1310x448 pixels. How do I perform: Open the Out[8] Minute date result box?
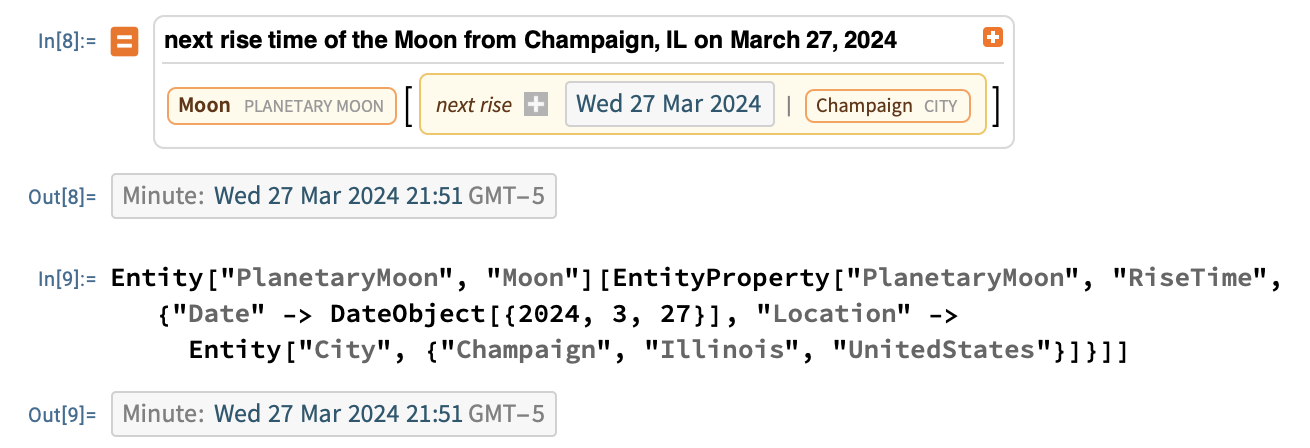point(334,196)
